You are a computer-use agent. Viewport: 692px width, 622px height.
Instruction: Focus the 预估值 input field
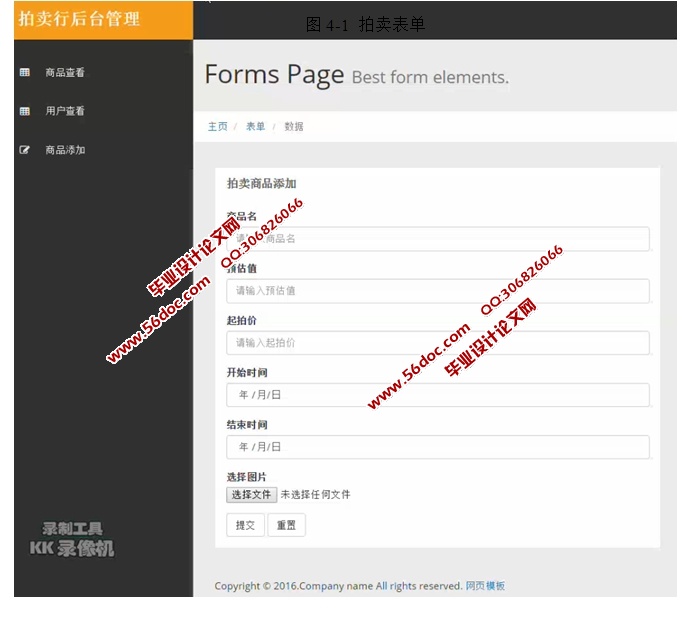pyautogui.click(x=438, y=291)
